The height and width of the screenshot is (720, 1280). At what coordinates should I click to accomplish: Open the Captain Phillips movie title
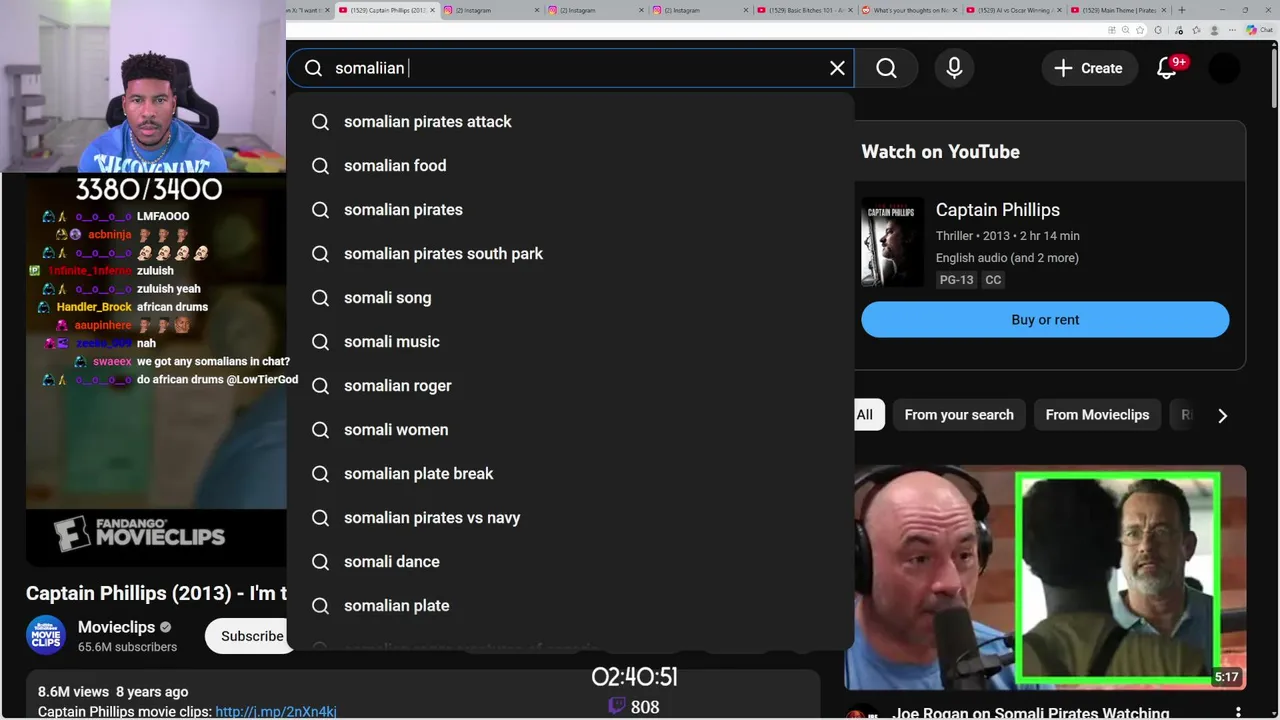coord(997,210)
